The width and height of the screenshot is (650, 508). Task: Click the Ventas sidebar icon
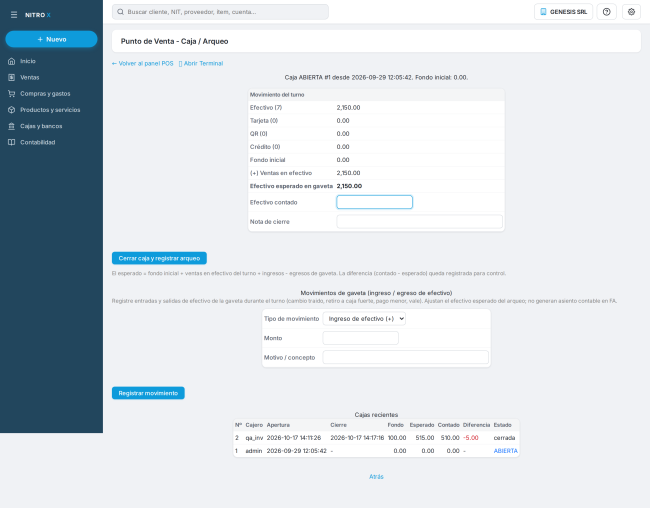(12, 78)
